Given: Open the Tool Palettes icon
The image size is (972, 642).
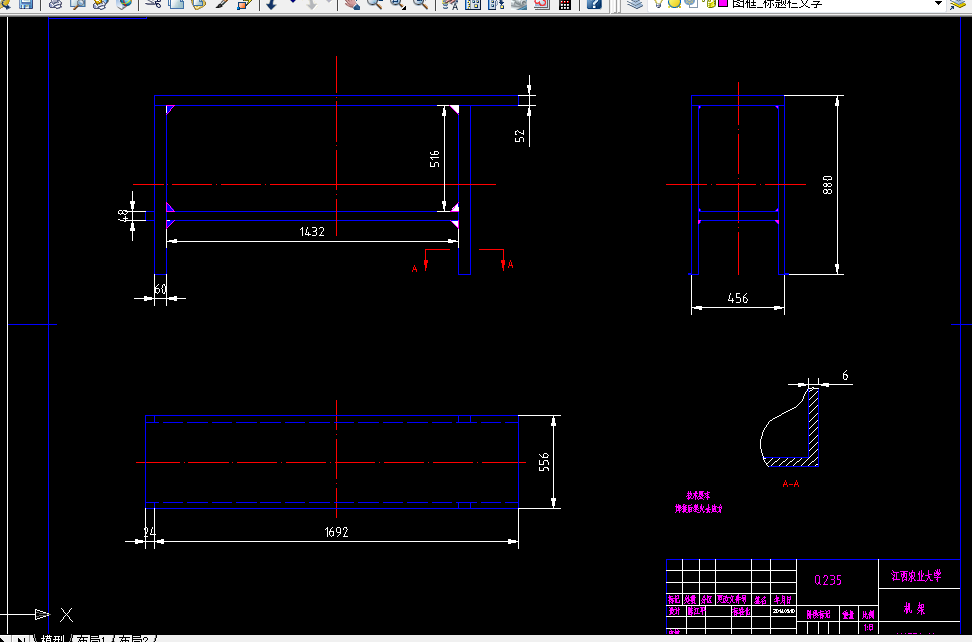Looking at the screenshot, I should point(495,4).
